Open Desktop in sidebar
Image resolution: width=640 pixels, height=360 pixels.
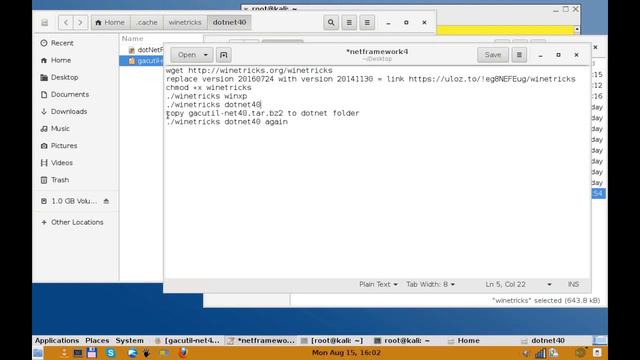pyautogui.click(x=64, y=77)
